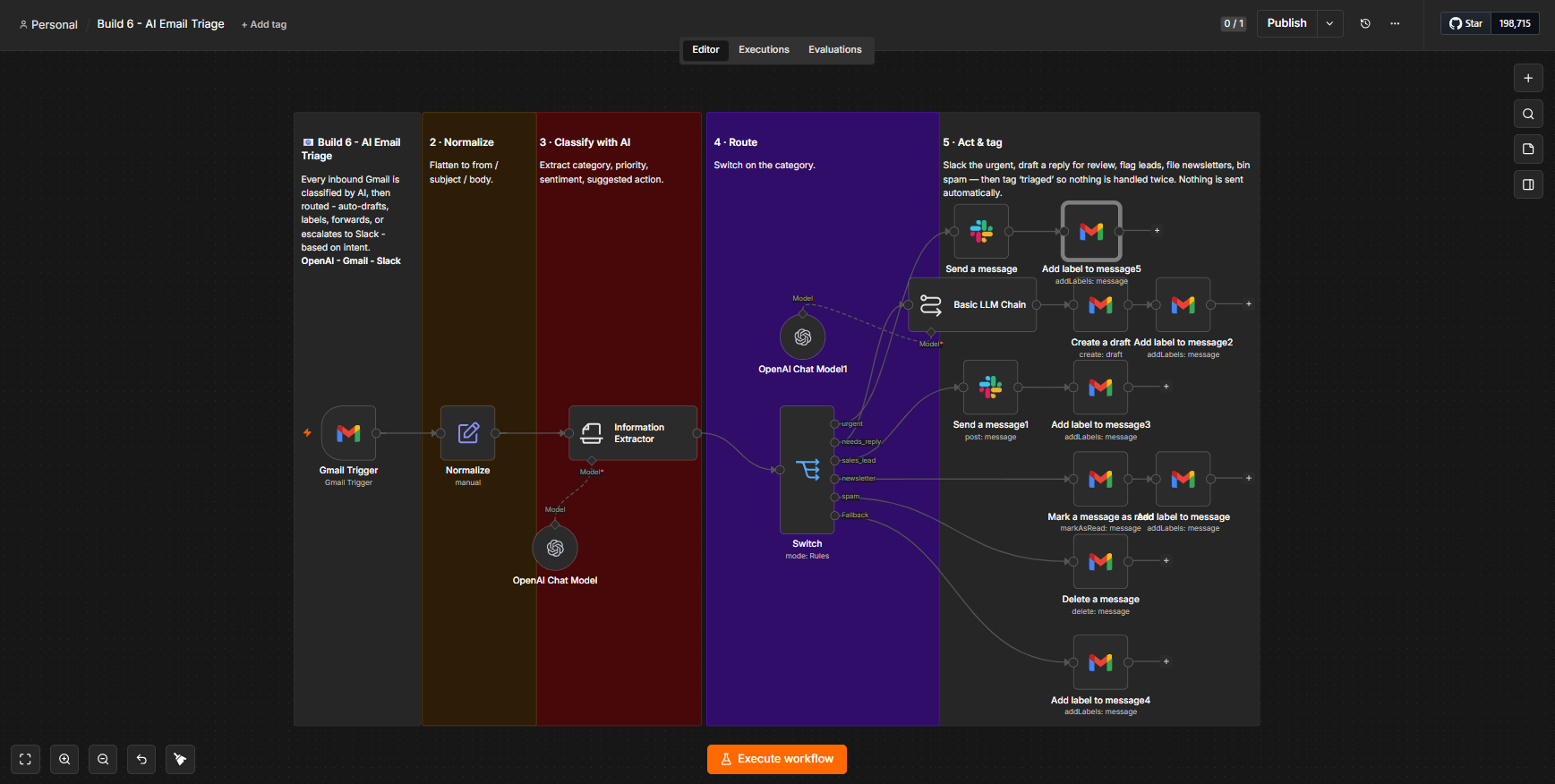1555x784 pixels.
Task: Click the plus handle after 'Add label to message3'
Action: pyautogui.click(x=1166, y=387)
